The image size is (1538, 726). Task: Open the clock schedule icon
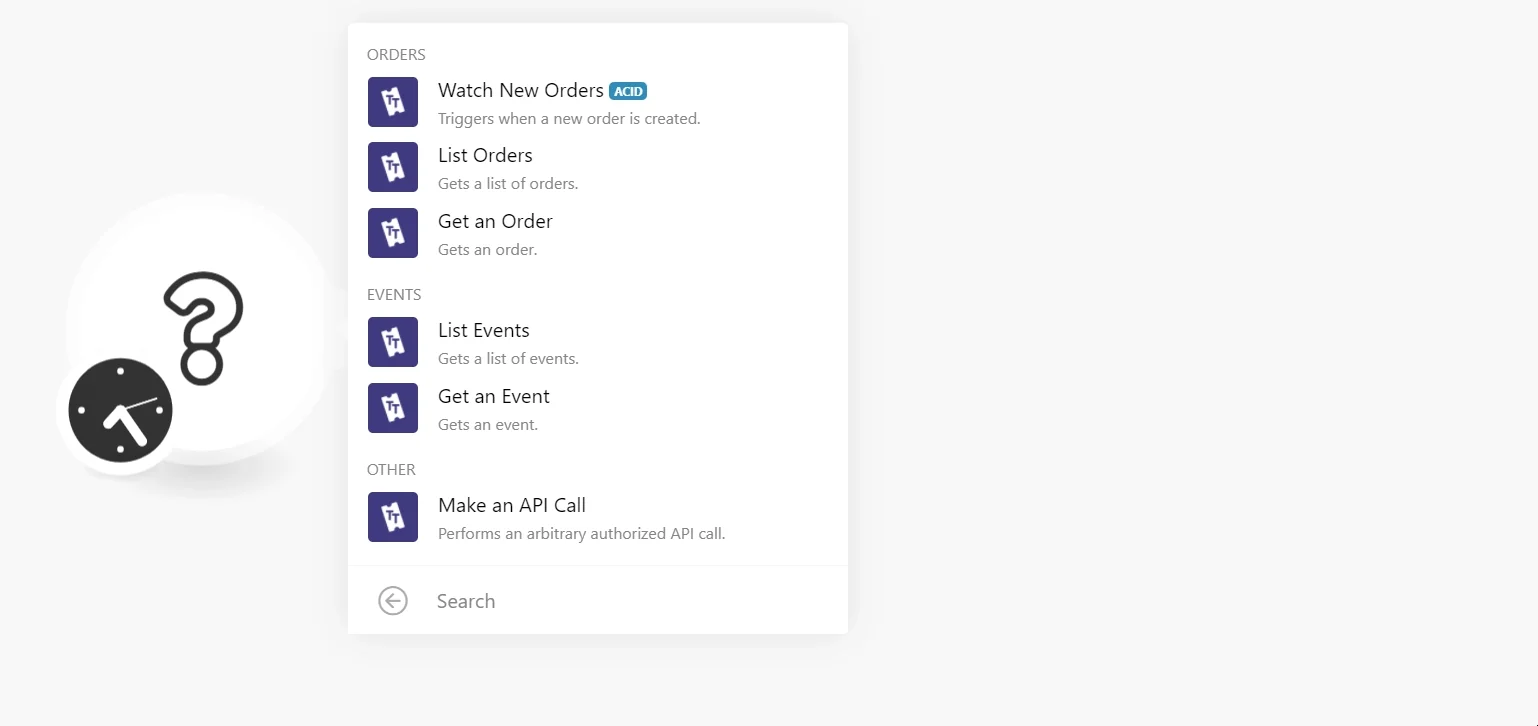[x=120, y=410]
